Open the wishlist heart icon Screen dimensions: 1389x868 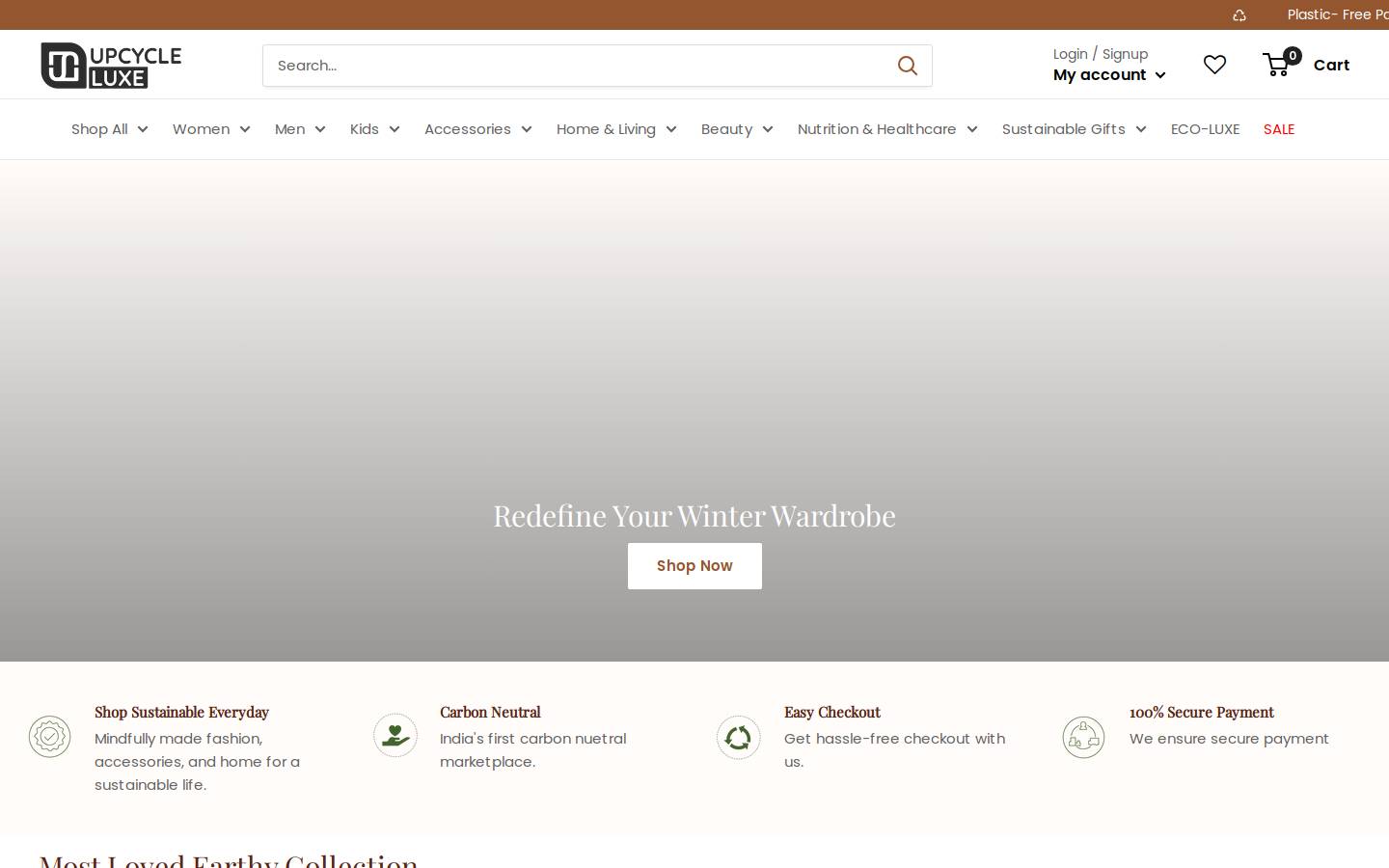coord(1214,65)
